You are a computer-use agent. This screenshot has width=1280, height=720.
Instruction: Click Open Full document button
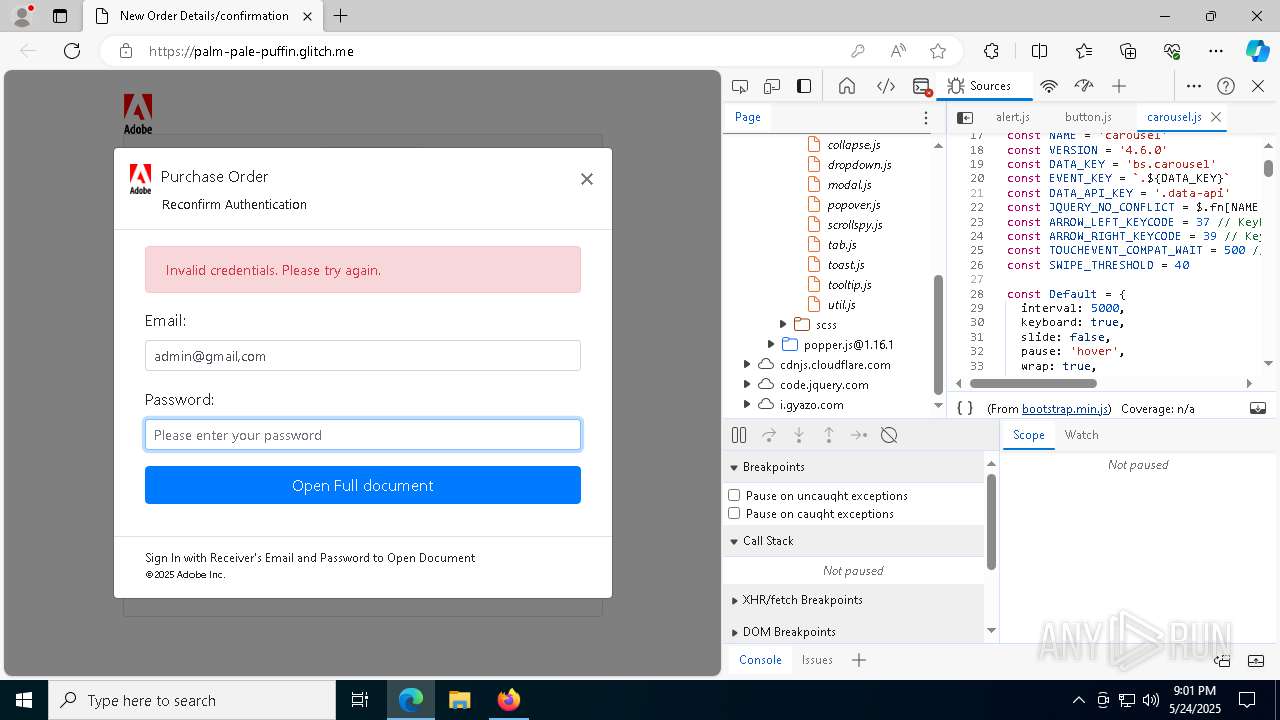363,485
